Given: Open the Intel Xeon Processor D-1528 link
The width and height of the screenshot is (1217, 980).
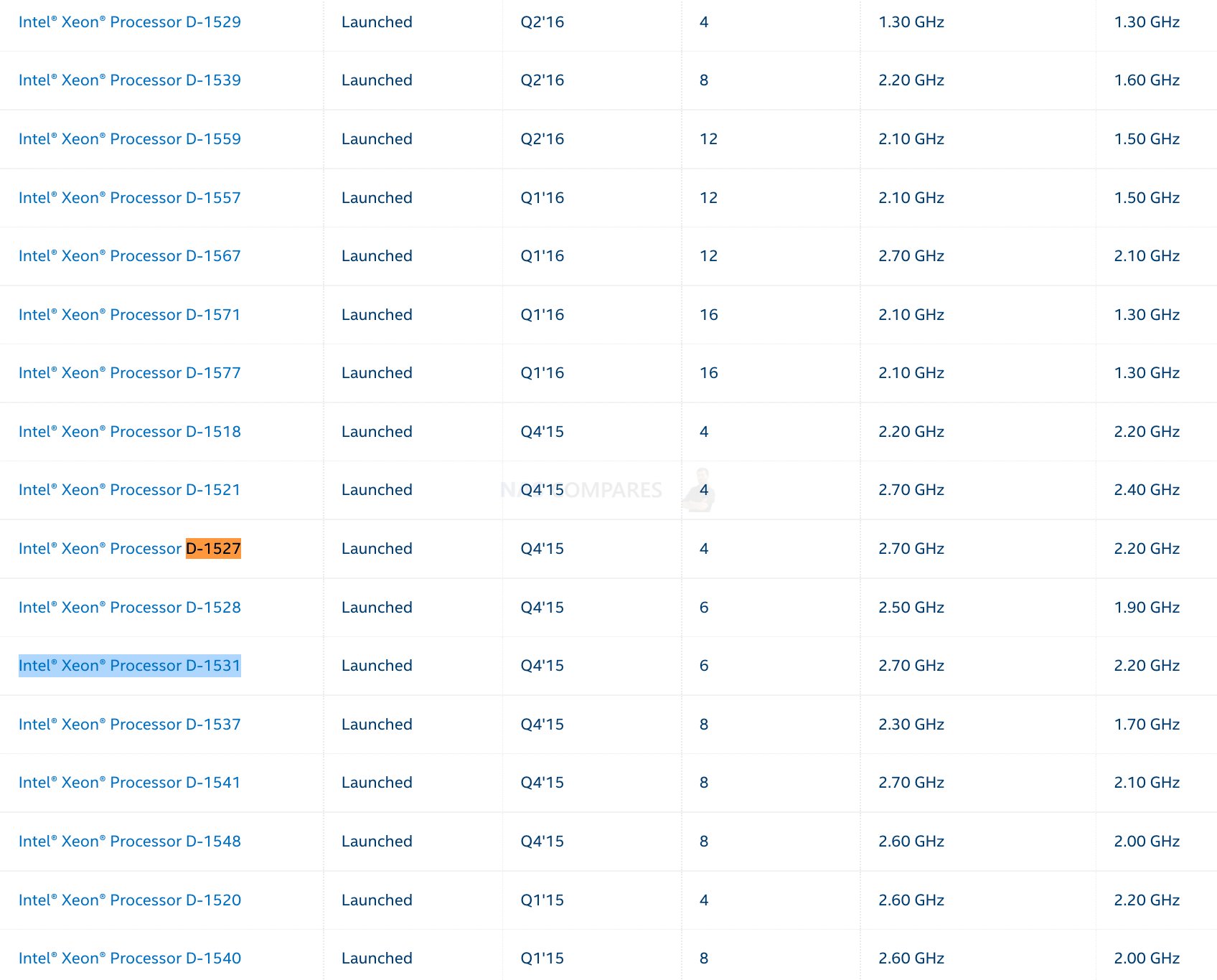Looking at the screenshot, I should (130, 608).
